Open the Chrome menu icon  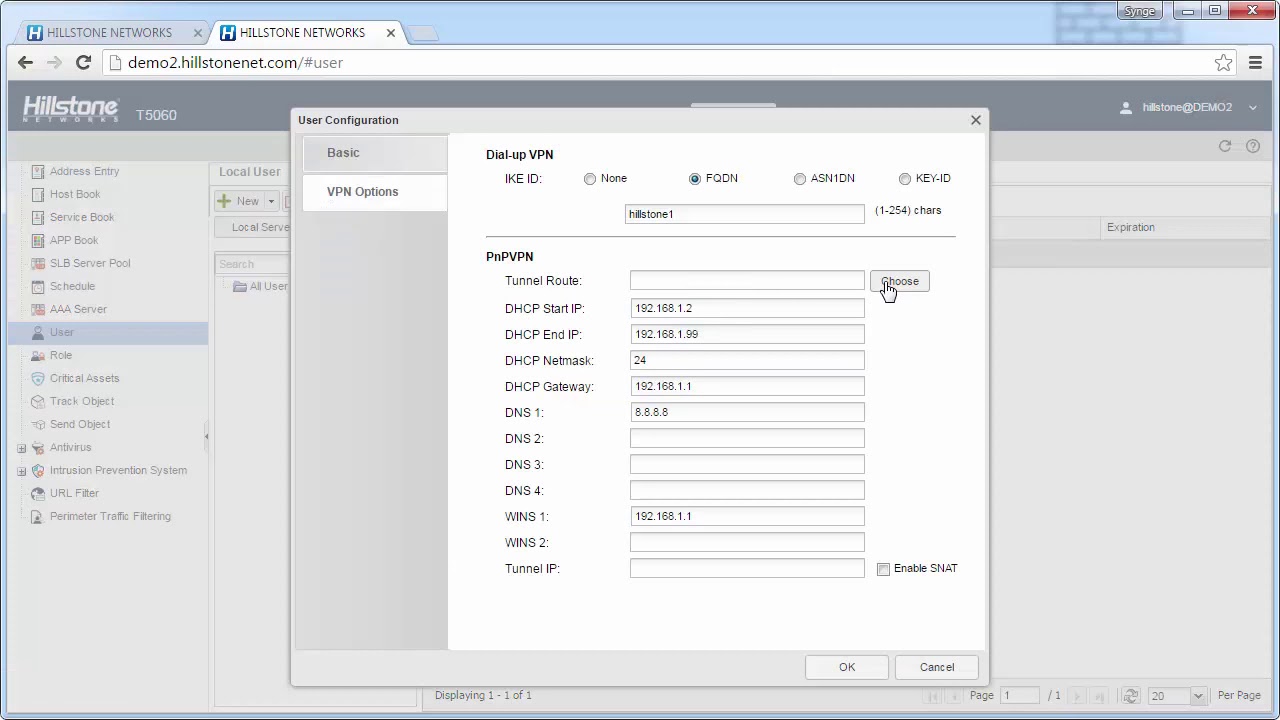point(1255,62)
